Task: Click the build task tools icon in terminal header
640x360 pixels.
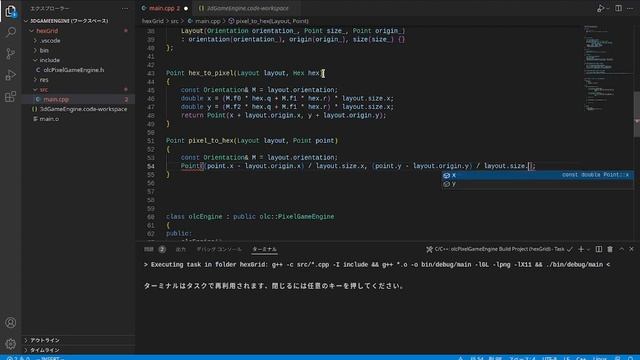Action: (x=429, y=249)
